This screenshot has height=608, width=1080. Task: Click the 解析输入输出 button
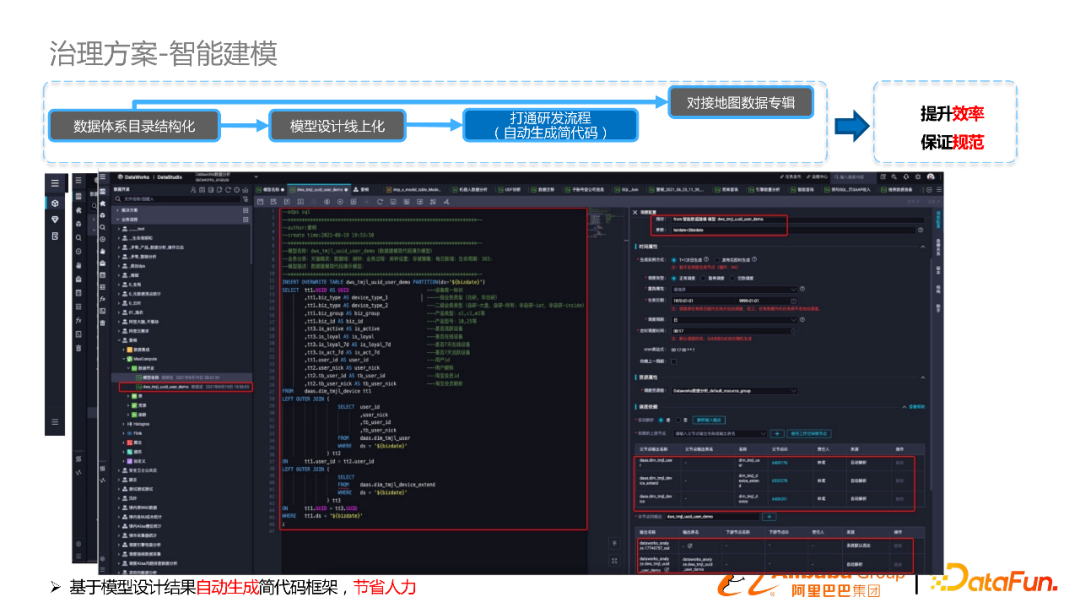point(709,418)
